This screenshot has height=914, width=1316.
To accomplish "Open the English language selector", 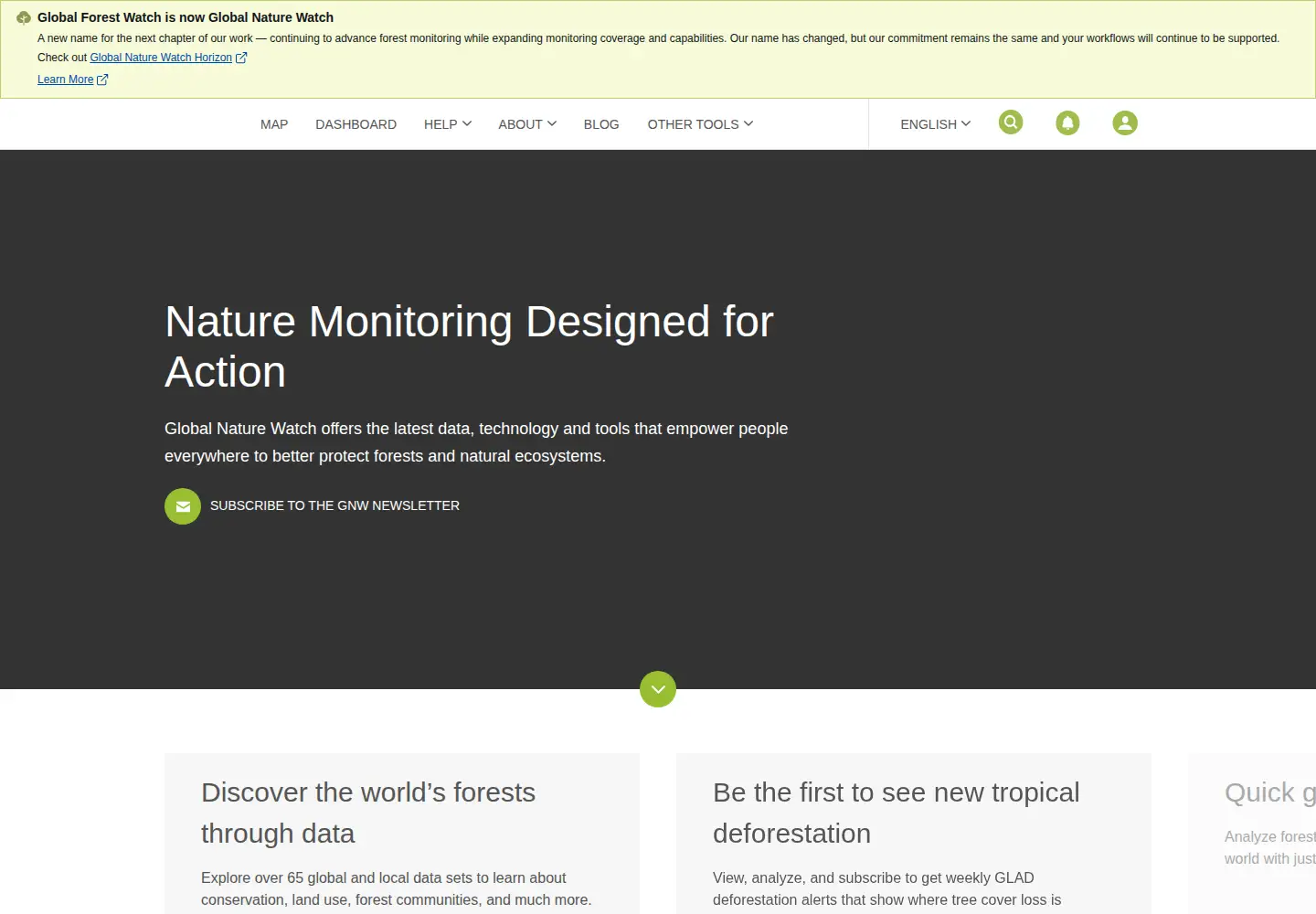I will pyautogui.click(x=936, y=124).
